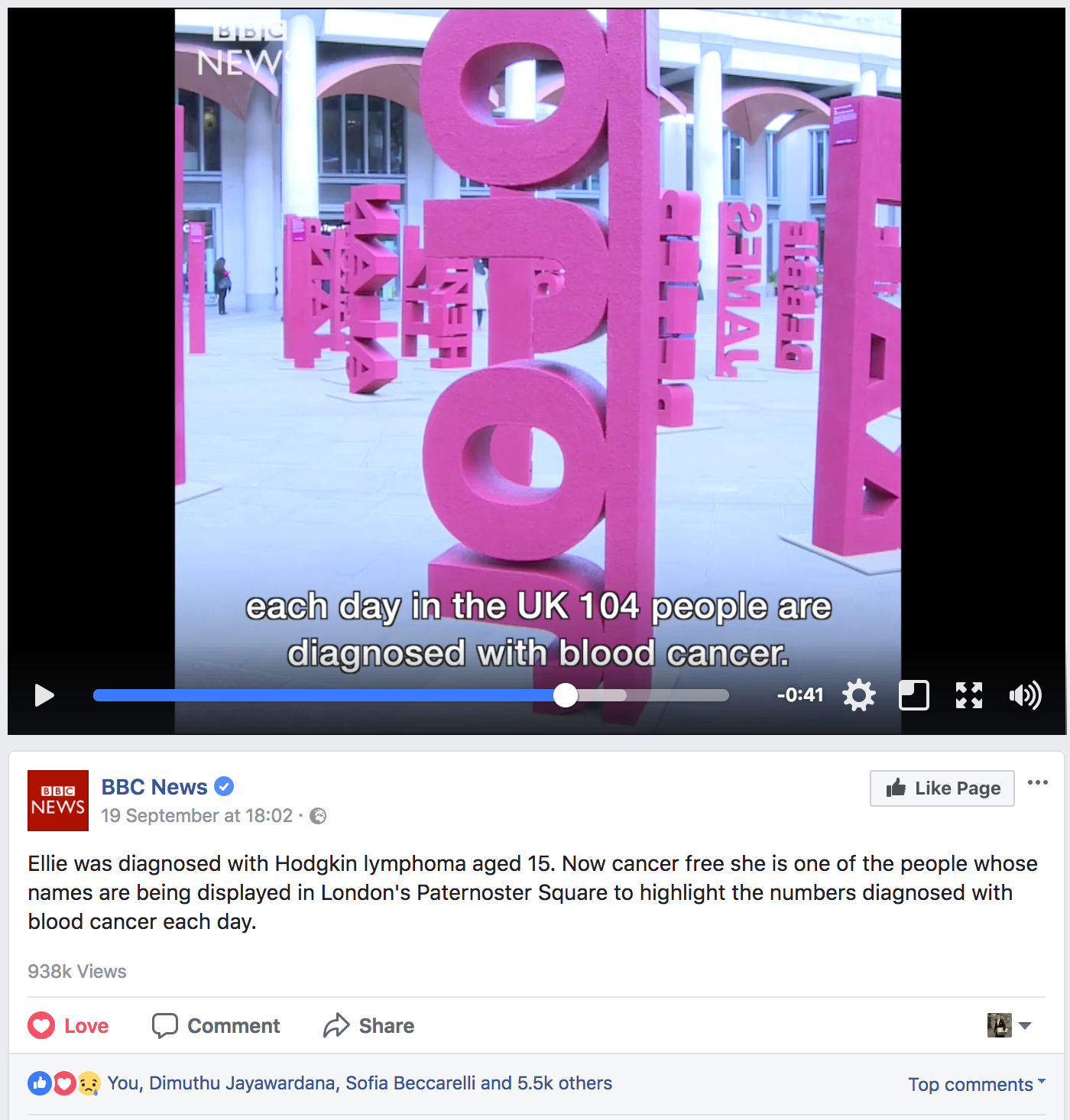Open video quality settings gear

859,695
